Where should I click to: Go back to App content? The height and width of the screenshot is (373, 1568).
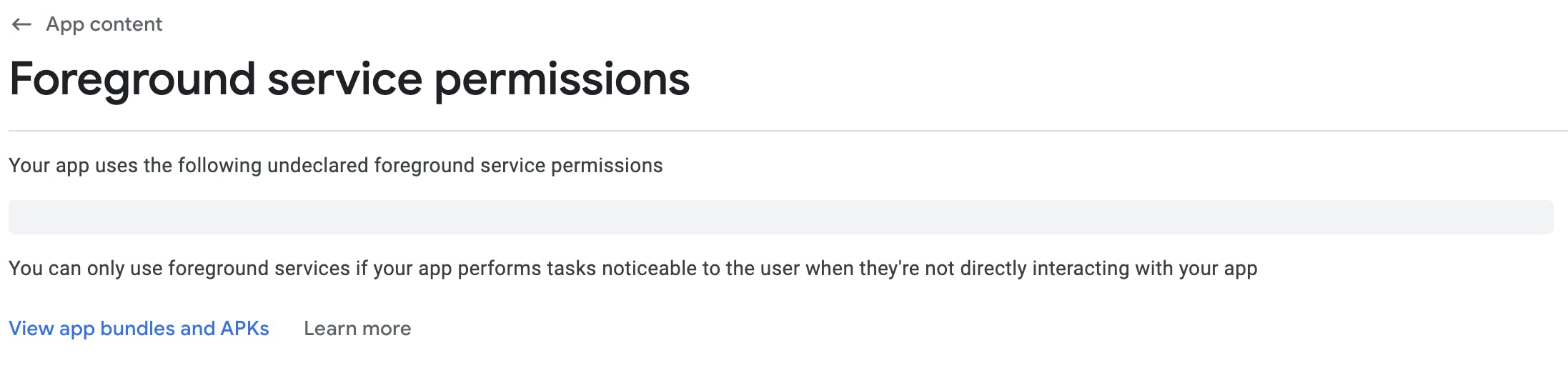(104, 24)
